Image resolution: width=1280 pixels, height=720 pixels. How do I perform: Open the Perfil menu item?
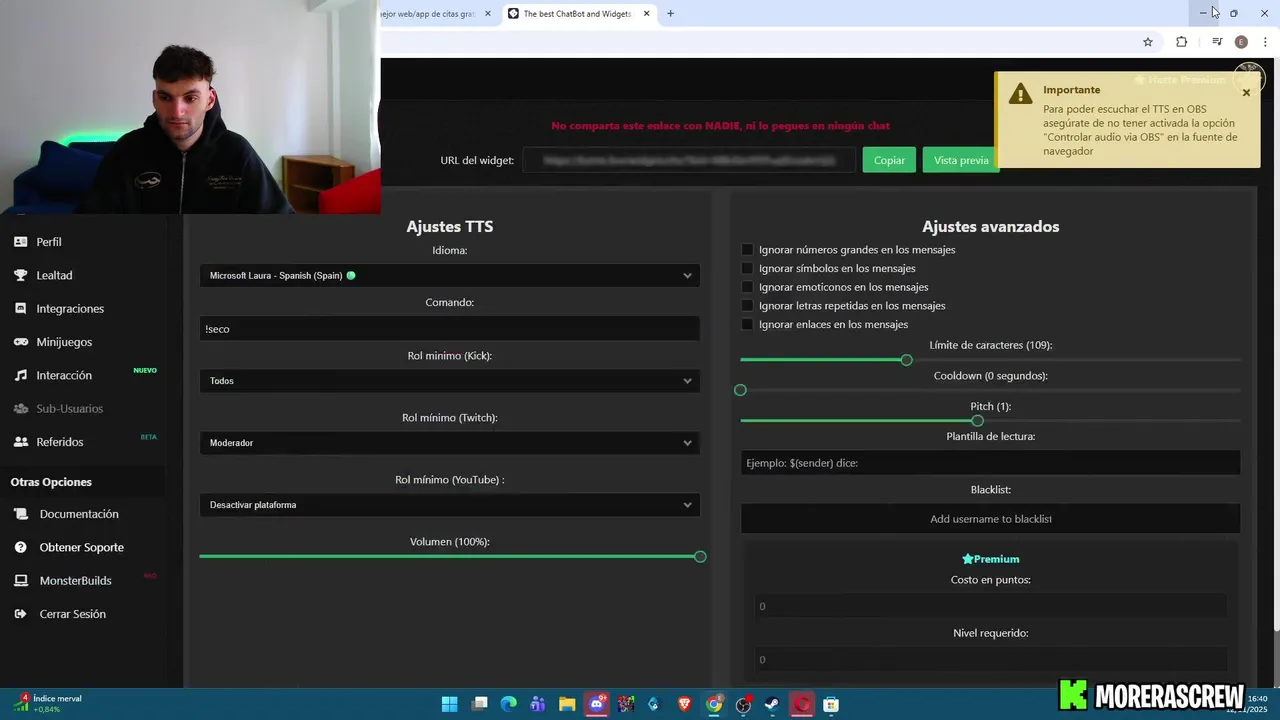coord(49,242)
